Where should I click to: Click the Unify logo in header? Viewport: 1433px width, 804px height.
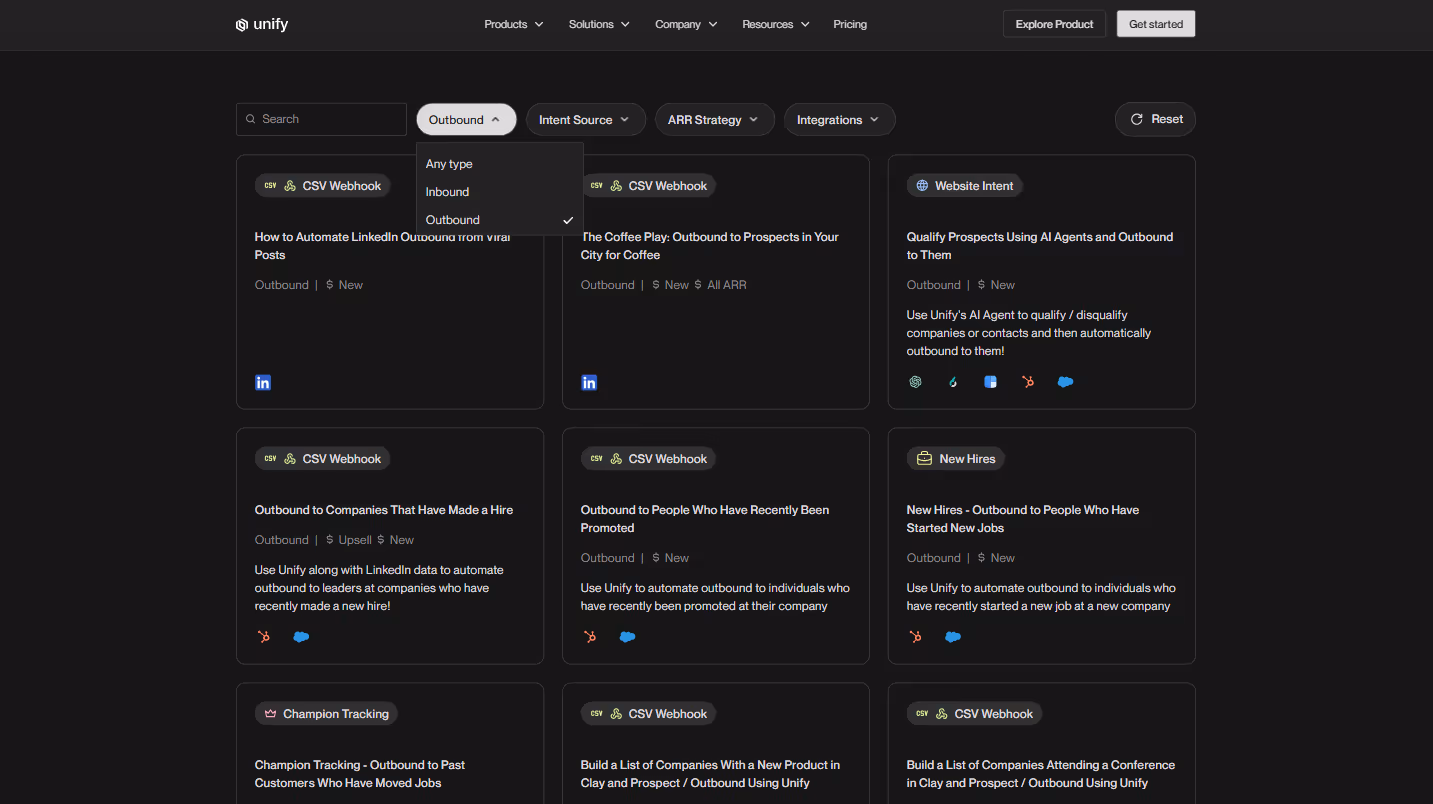262,24
